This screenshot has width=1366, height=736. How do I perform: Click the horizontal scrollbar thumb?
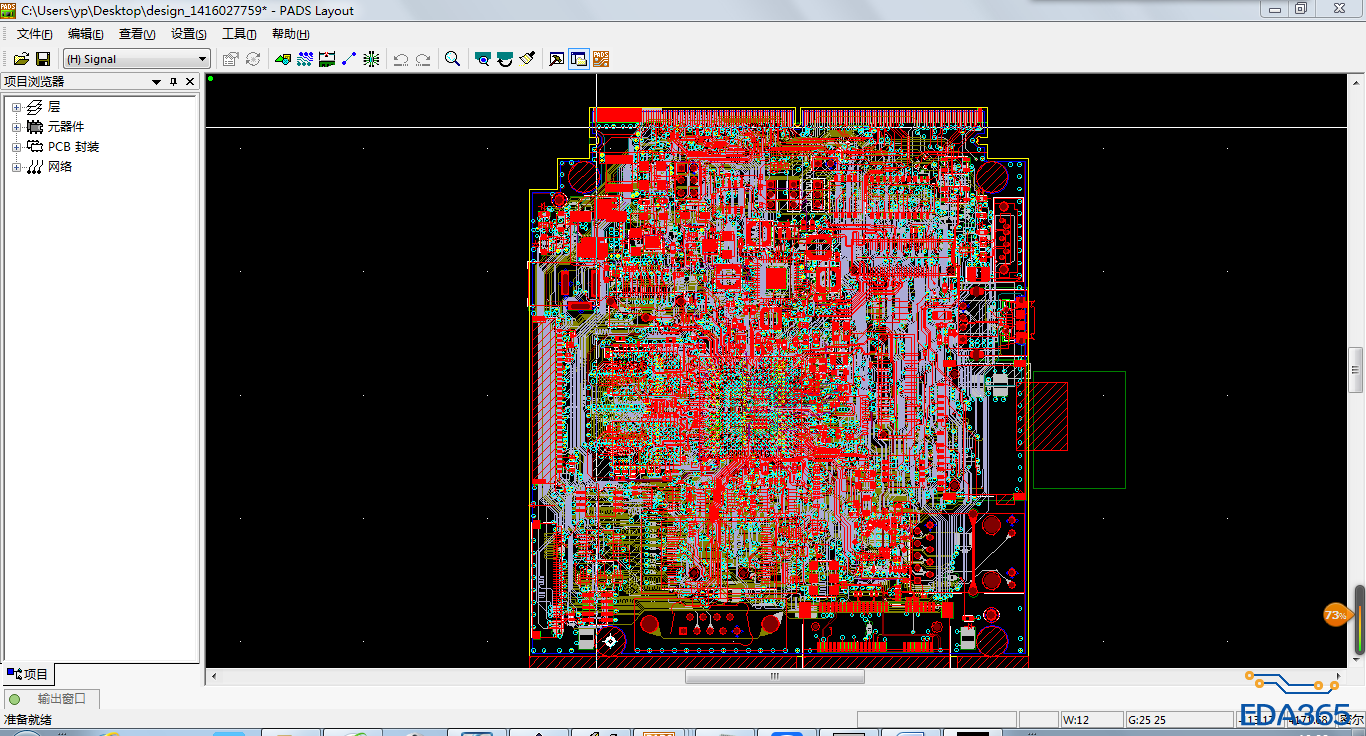pyautogui.click(x=774, y=677)
